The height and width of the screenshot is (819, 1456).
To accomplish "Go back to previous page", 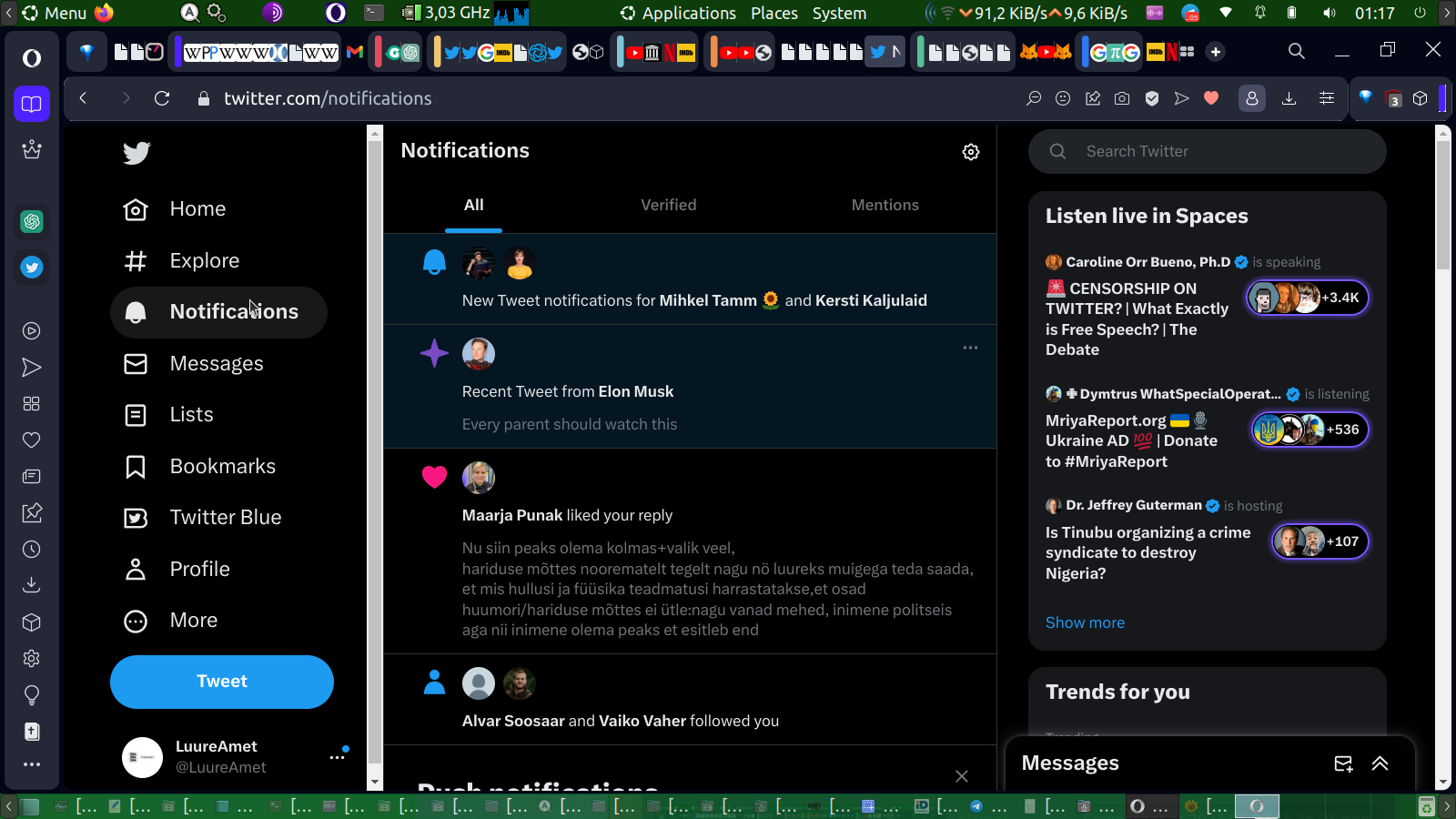I will pos(83,98).
